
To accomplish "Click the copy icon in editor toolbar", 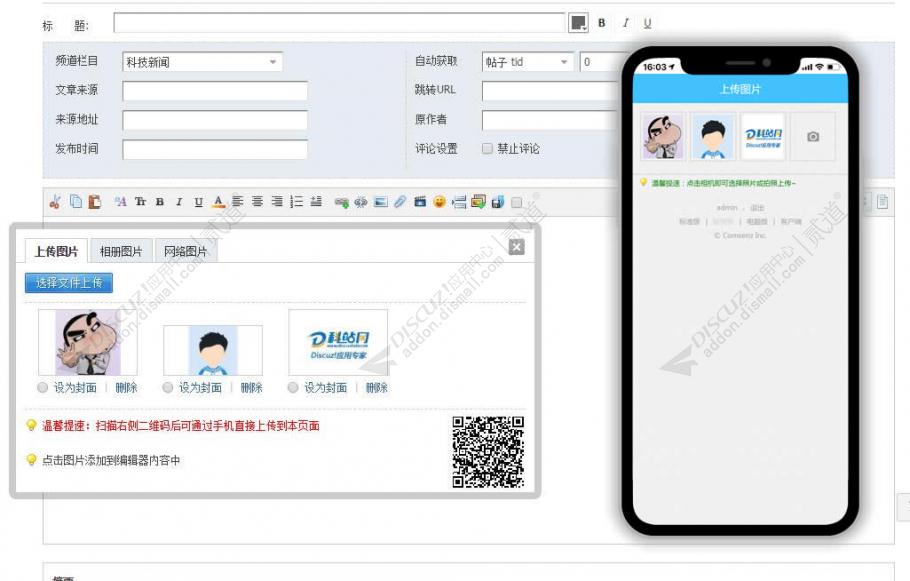I will click(75, 201).
